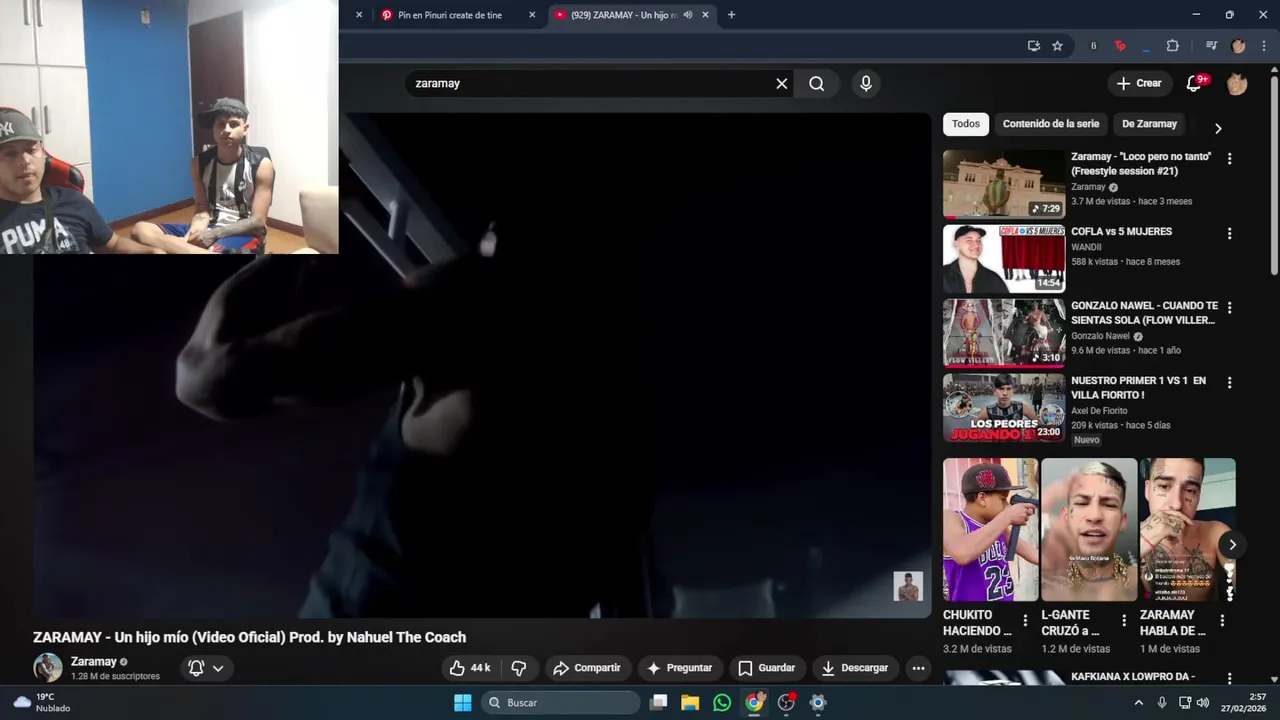Open a new browser tab

click(x=731, y=15)
